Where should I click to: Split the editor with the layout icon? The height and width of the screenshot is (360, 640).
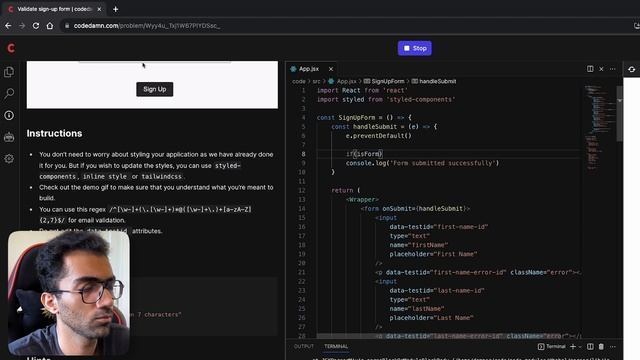(x=590, y=69)
